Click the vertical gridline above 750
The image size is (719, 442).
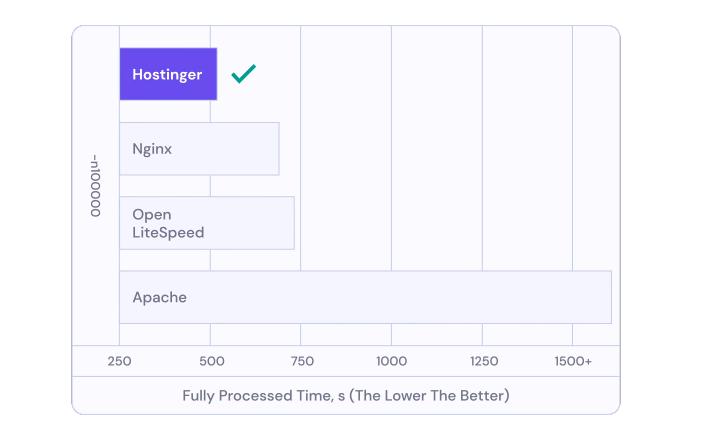pyautogui.click(x=301, y=100)
